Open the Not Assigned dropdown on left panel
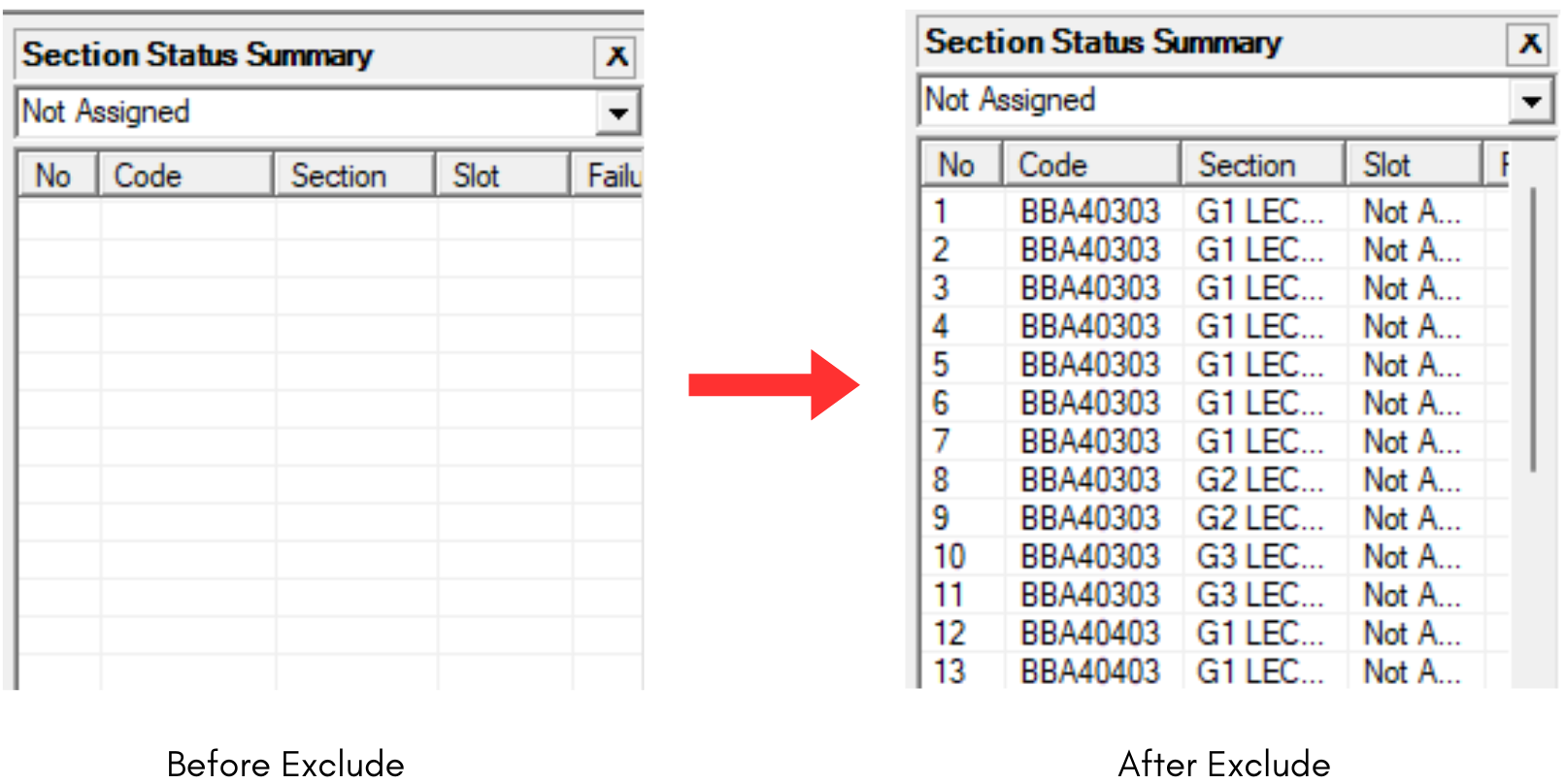Screen dimensions: 1566x784 (x=619, y=112)
